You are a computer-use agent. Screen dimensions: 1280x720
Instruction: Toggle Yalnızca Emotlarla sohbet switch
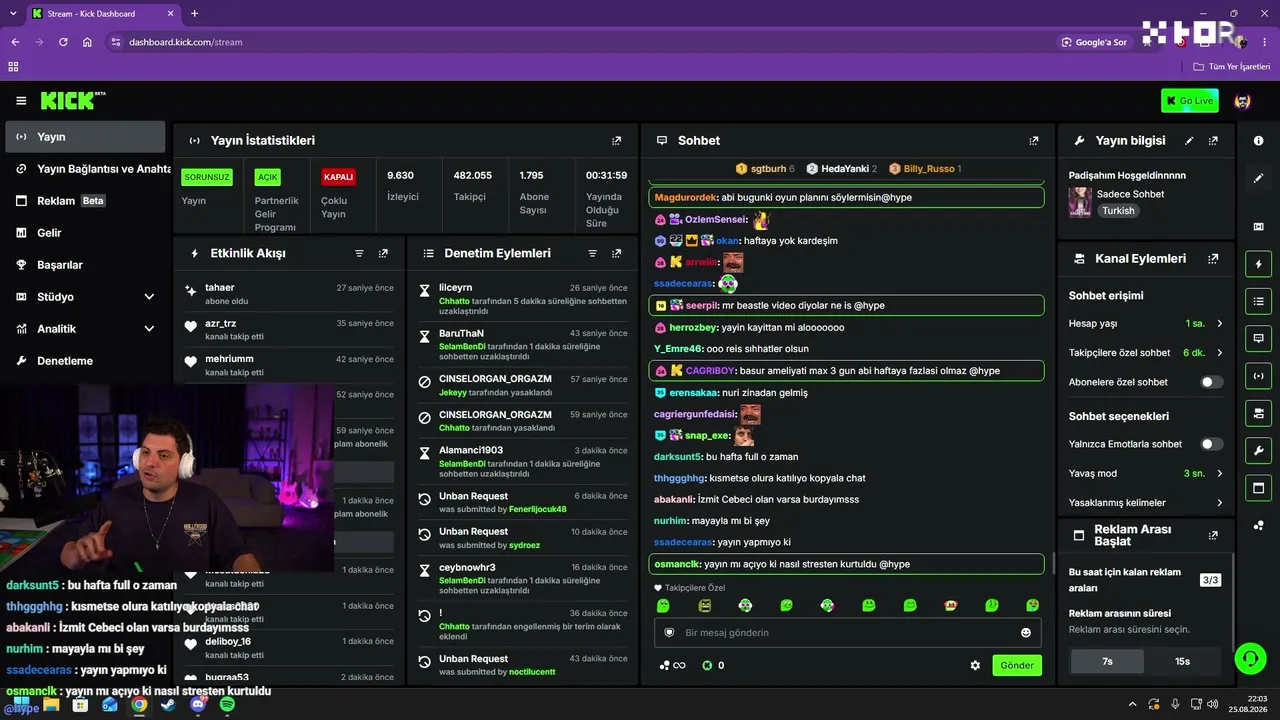point(1211,444)
